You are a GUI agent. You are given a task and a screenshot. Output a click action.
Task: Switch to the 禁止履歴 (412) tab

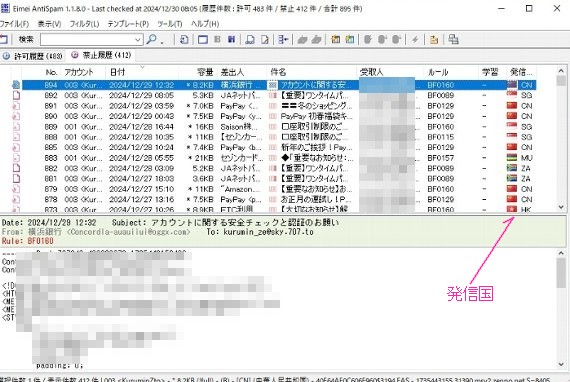click(x=101, y=55)
